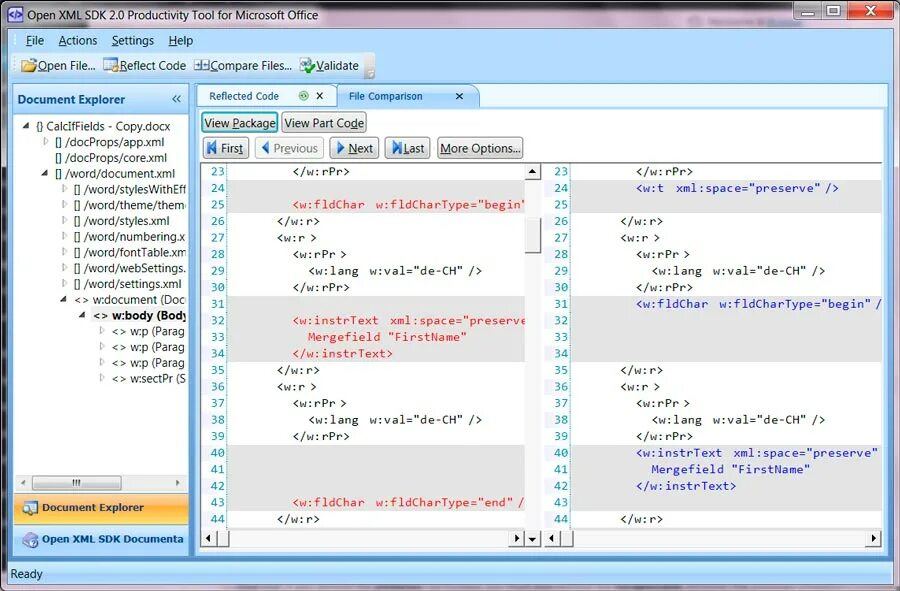The width and height of the screenshot is (900, 591).
Task: Click the left code pane vertical scrollbar thumb
Action: click(x=533, y=235)
